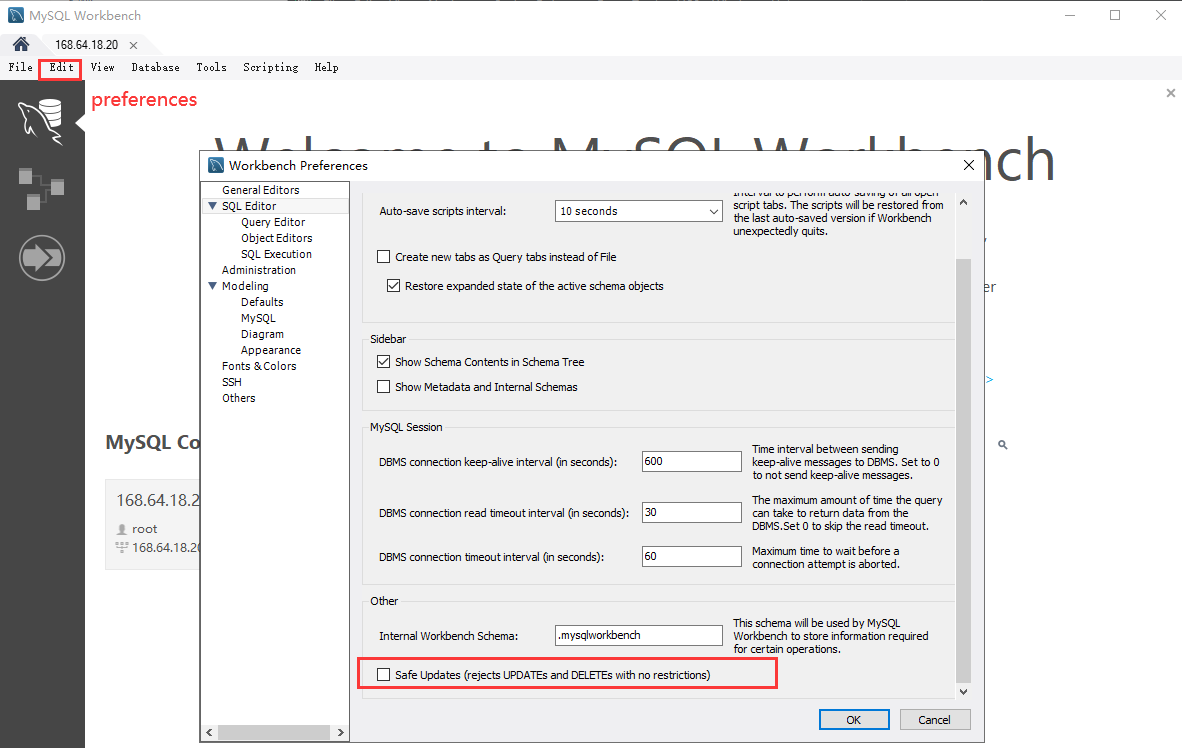Open Auto-save scripts interval dropdown
Screen dimensions: 1182x748
click(638, 211)
